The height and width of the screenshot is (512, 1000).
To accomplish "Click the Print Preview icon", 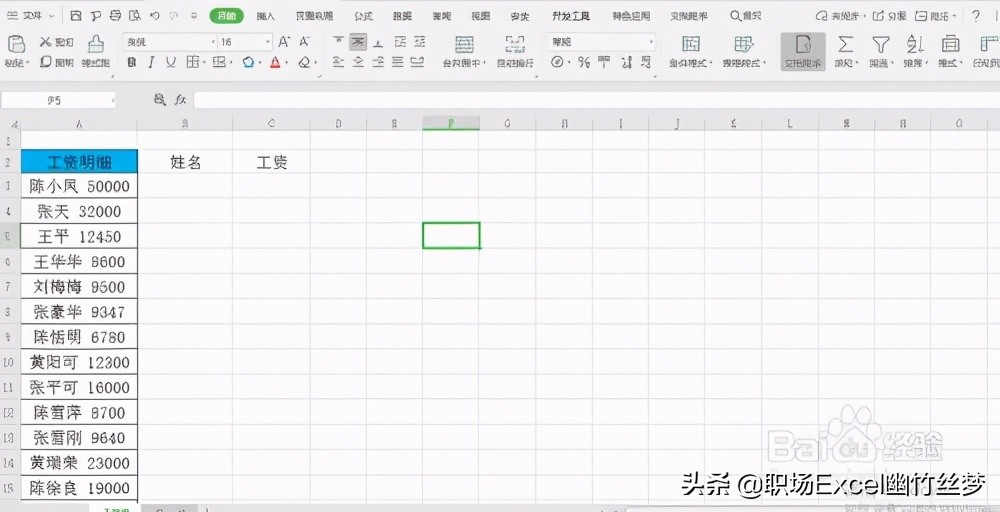I will 135,15.
